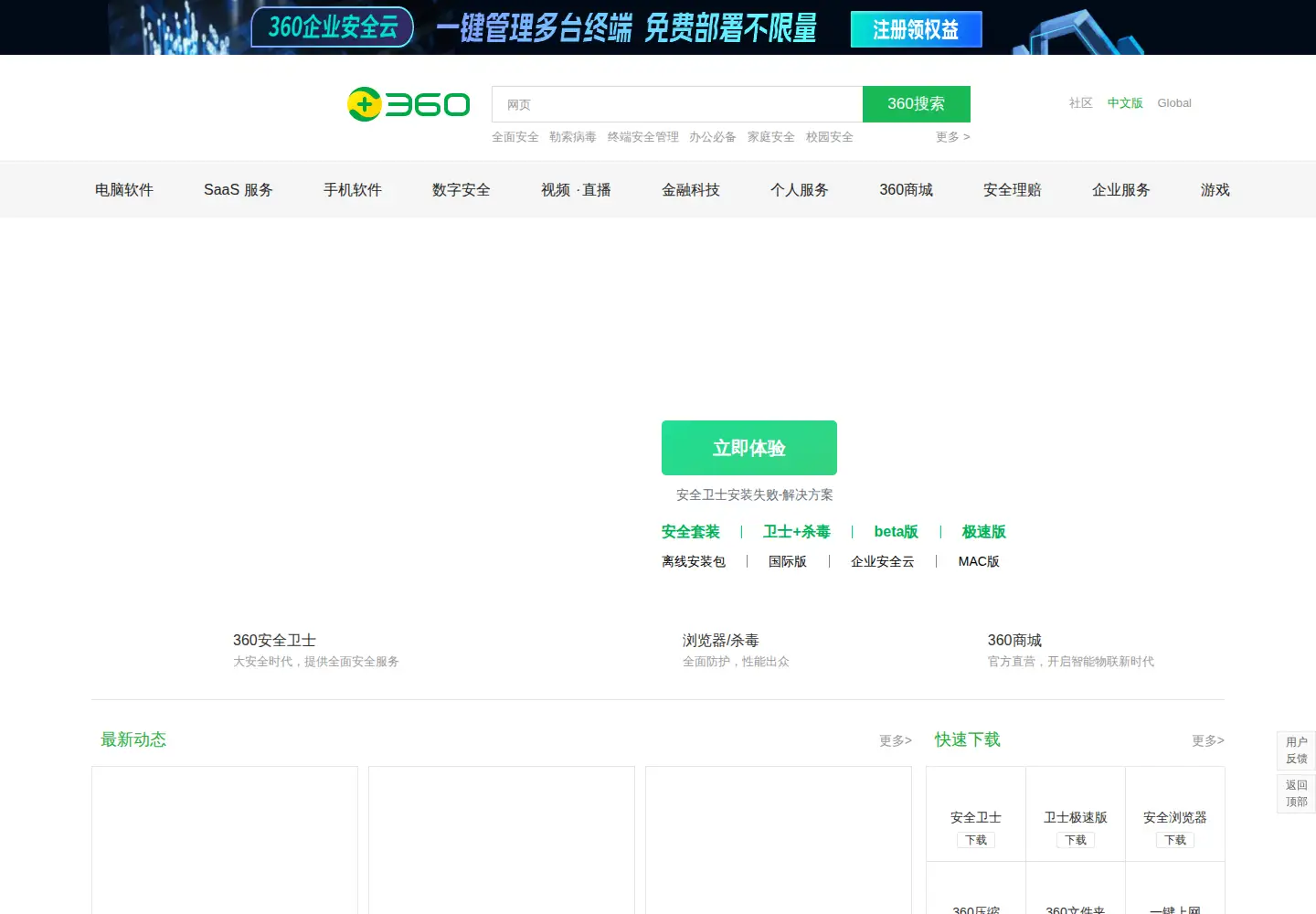Select the 浏览器/杀毒 slide caption
This screenshot has width=1316, height=914.
click(x=721, y=641)
